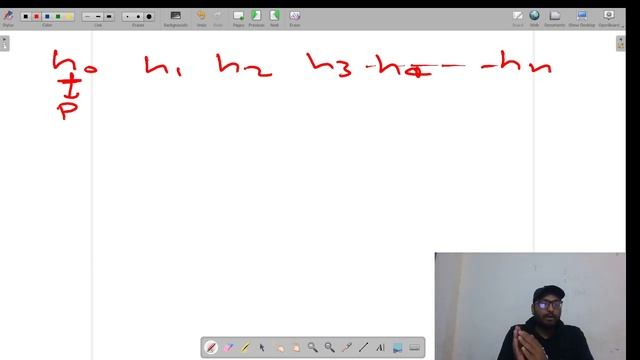Click the Undo button
The image size is (640, 360).
coord(201,18)
